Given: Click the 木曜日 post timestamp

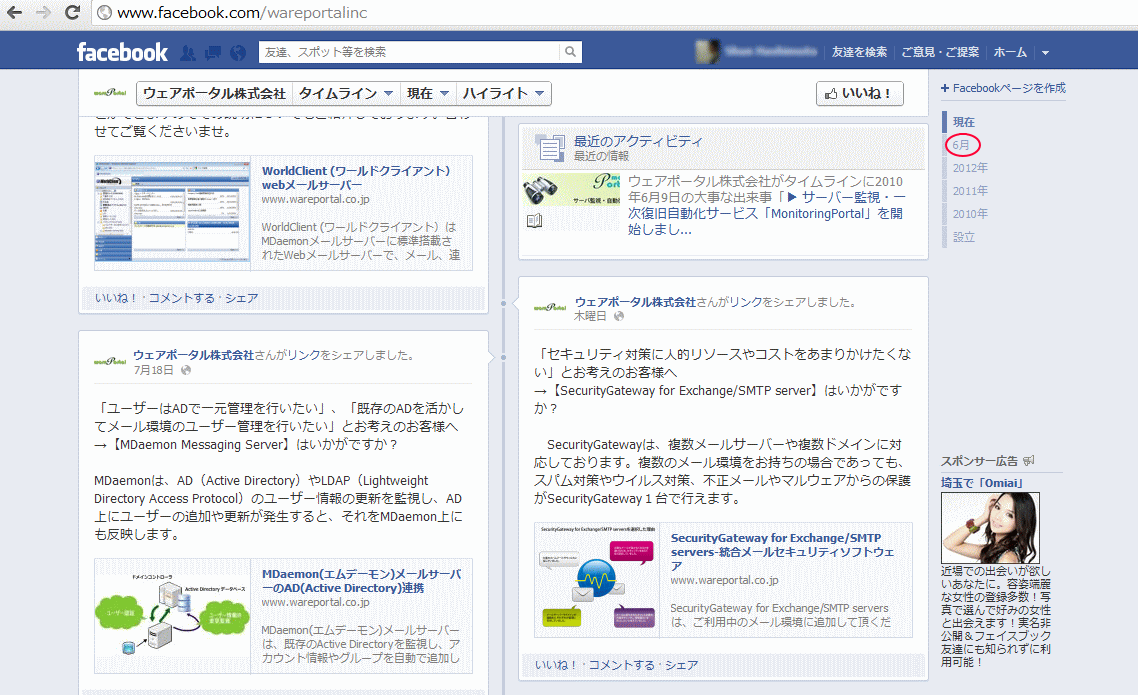Looking at the screenshot, I should click(590, 316).
